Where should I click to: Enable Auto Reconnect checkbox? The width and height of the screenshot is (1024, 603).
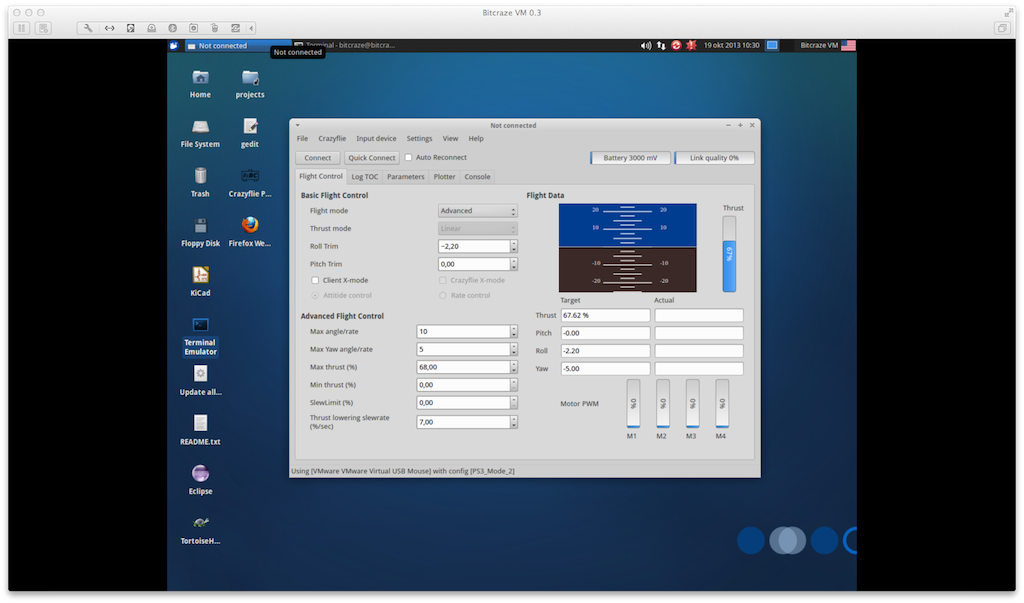408,157
